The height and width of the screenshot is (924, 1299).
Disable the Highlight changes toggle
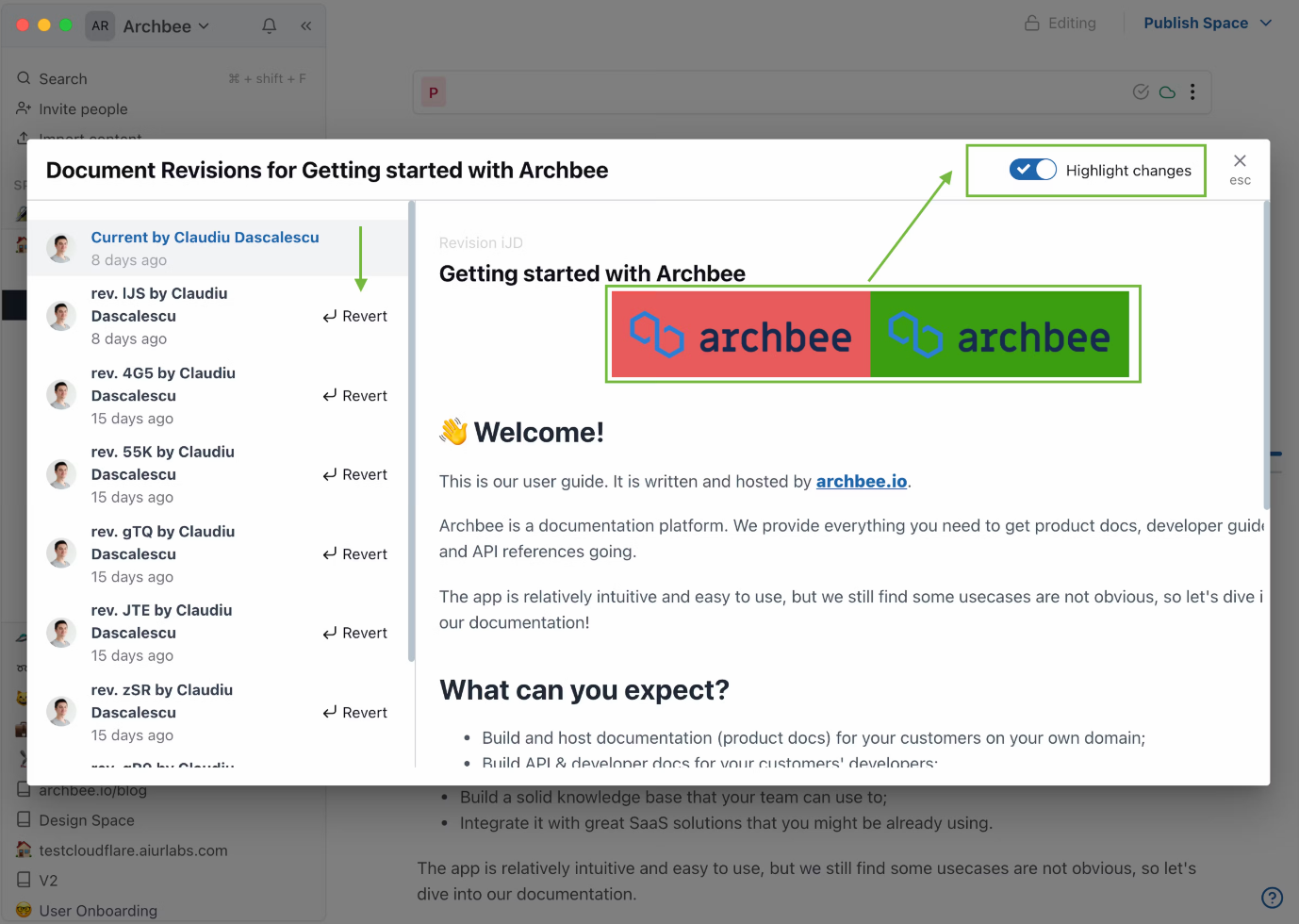tap(1033, 170)
